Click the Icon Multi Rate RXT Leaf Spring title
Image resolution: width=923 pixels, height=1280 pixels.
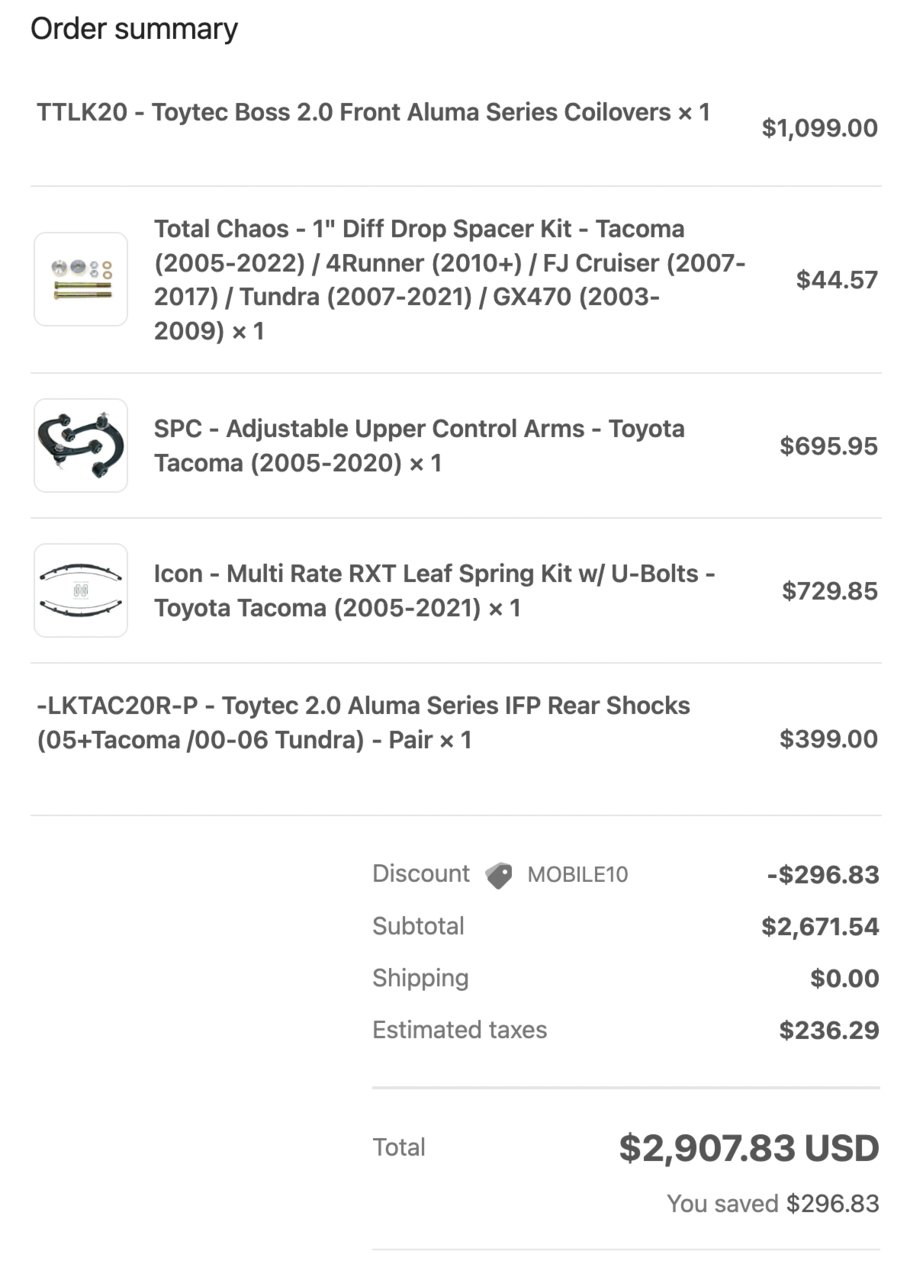[x=435, y=591]
